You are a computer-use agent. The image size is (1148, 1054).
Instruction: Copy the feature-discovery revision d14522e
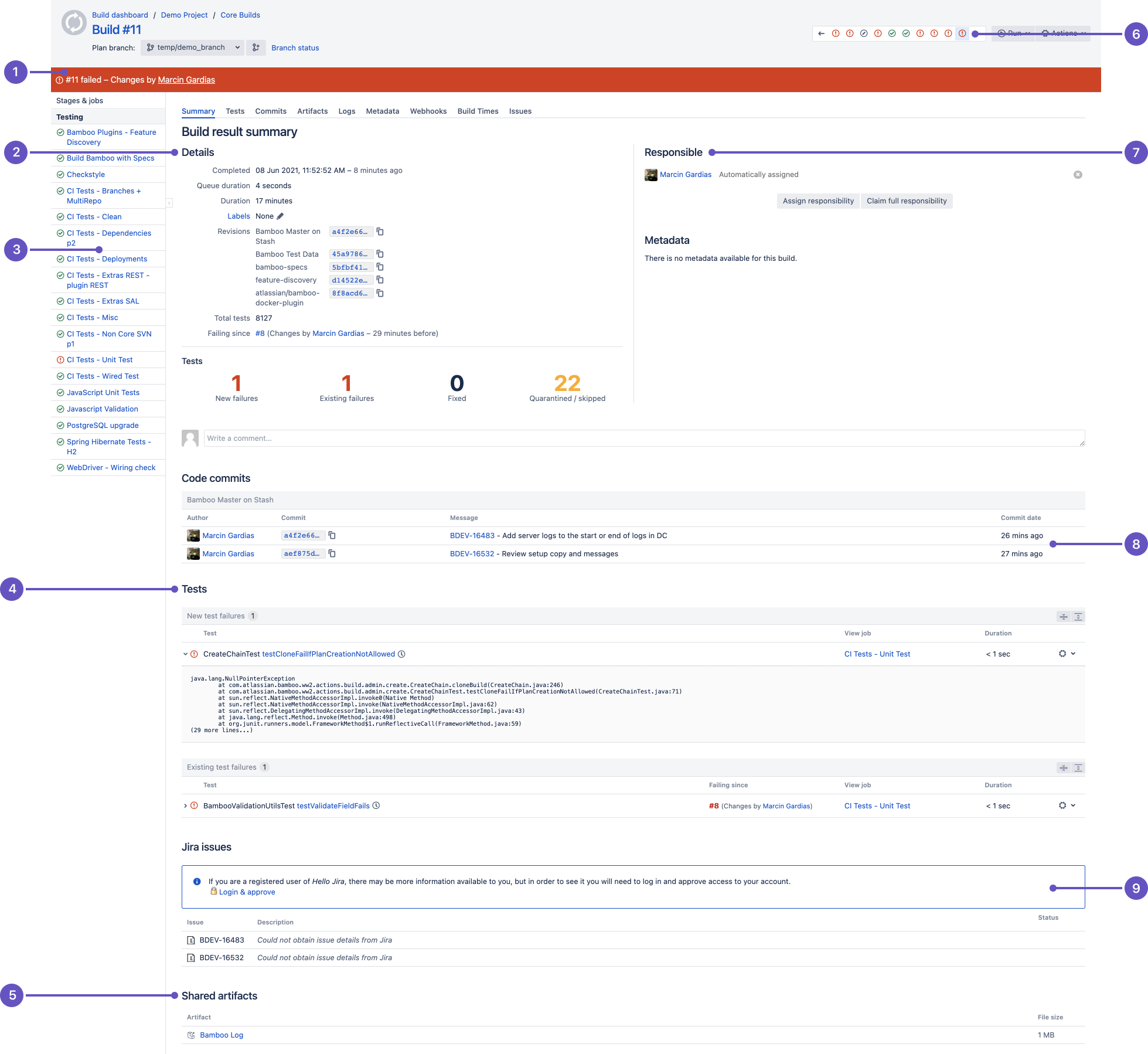tap(380, 280)
